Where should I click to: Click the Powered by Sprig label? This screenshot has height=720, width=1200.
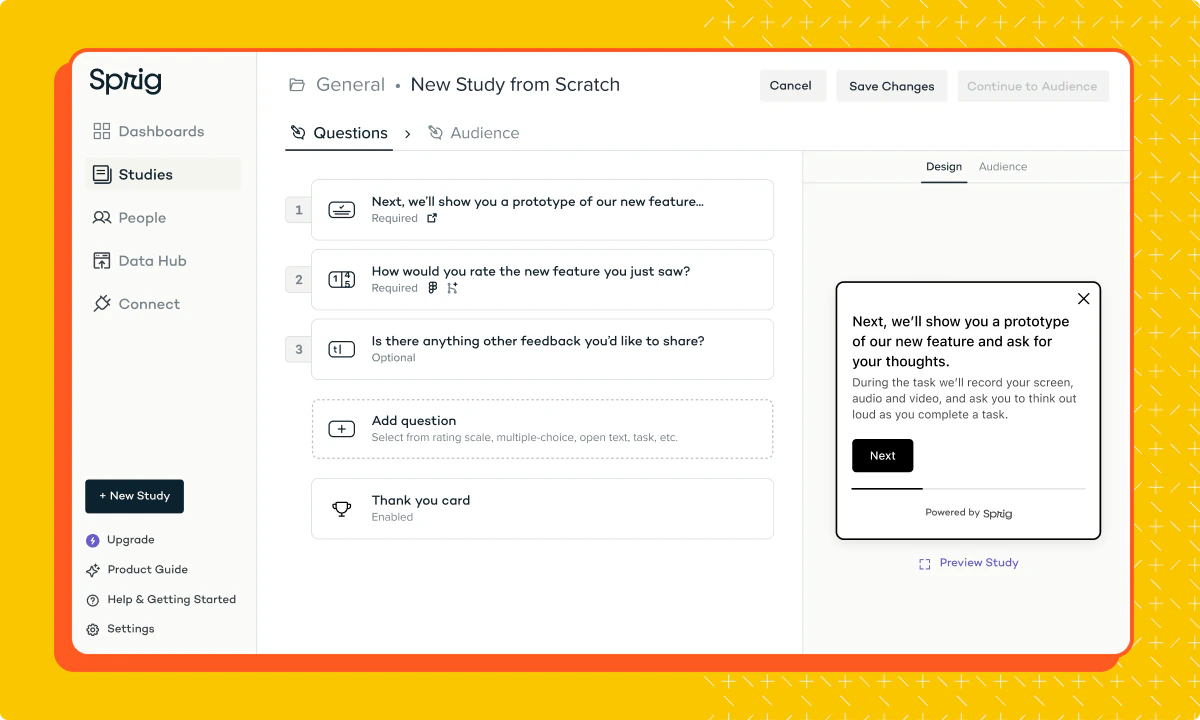coord(968,513)
